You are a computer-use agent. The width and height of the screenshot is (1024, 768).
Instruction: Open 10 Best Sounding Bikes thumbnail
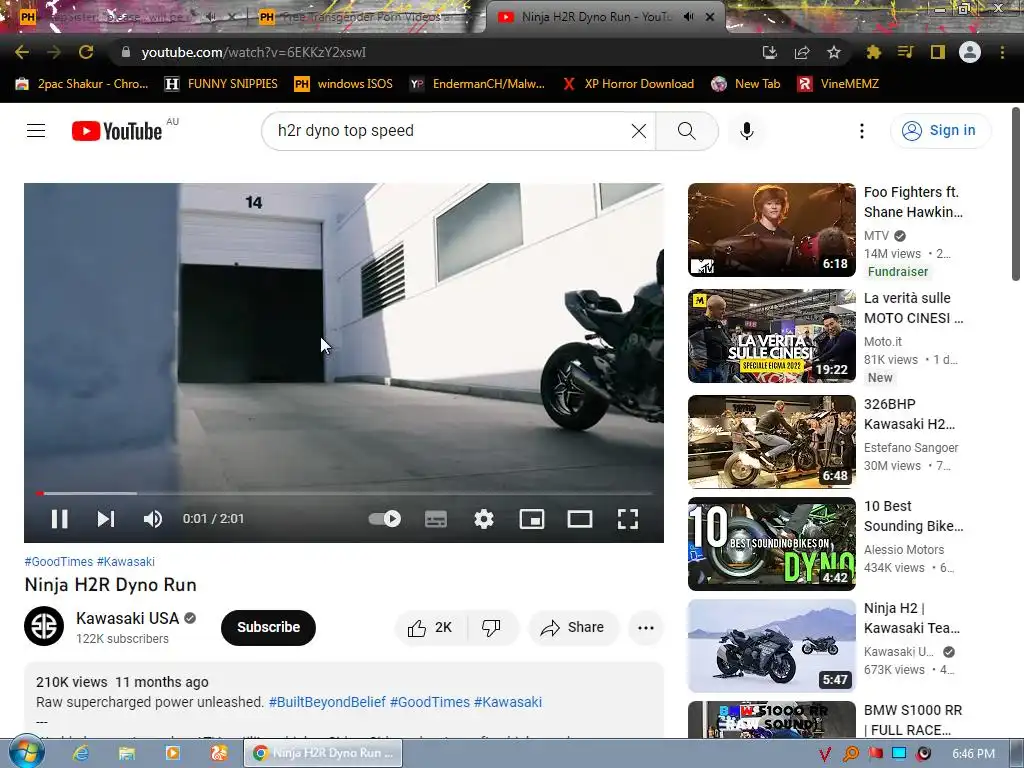(771, 544)
